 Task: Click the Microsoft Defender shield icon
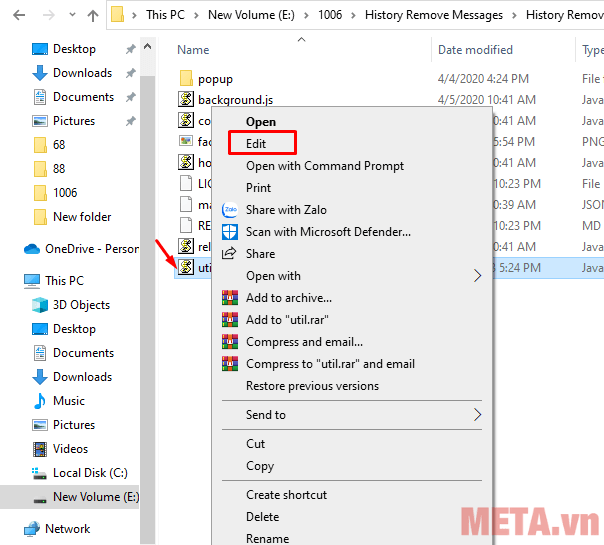pyautogui.click(x=230, y=232)
